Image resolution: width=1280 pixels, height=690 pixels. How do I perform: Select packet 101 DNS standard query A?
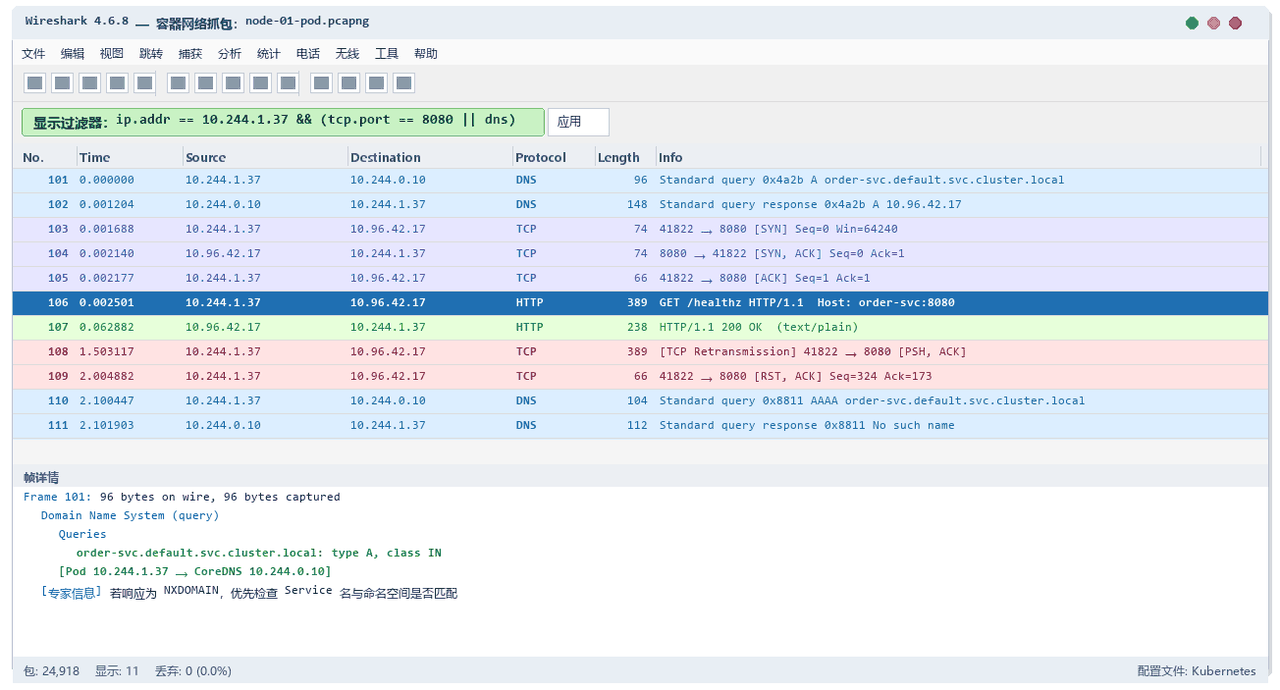pos(640,180)
